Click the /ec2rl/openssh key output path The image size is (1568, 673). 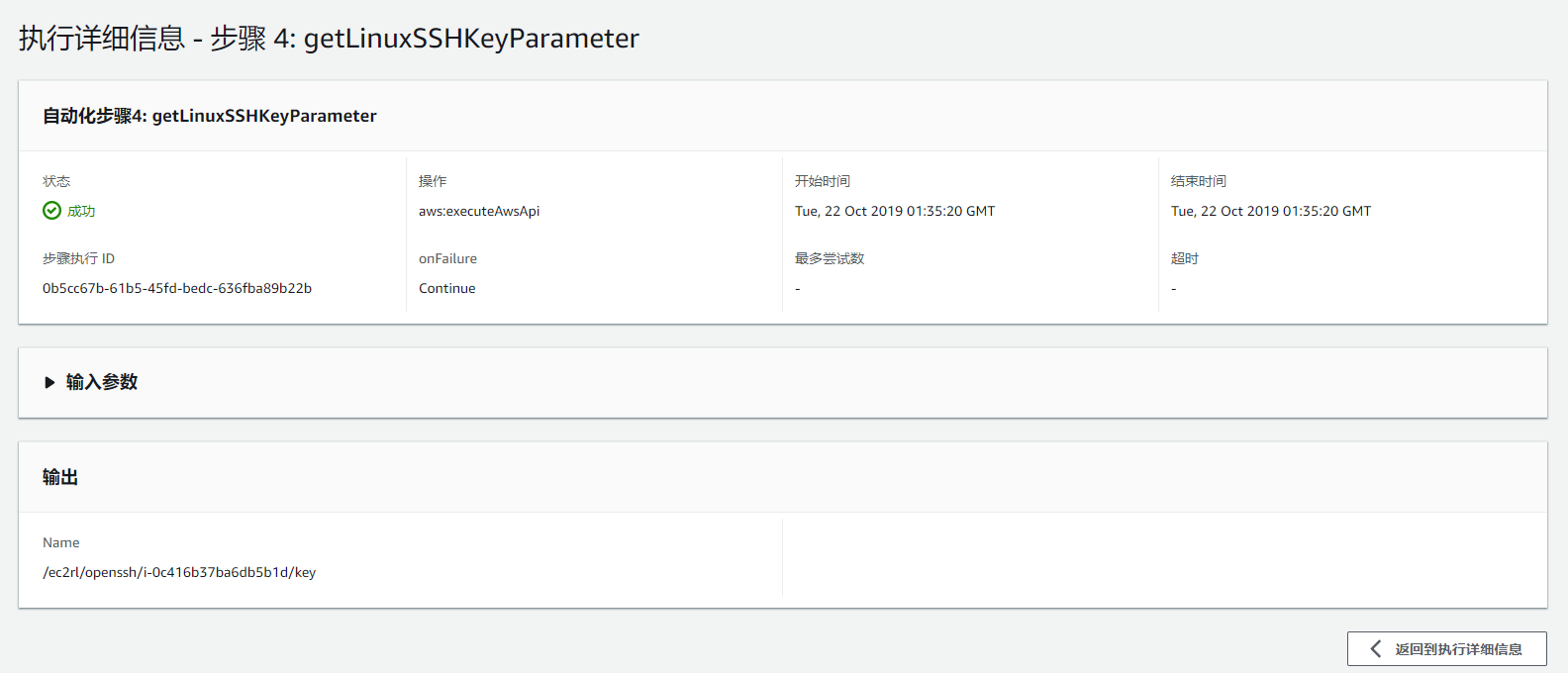pyautogui.click(x=179, y=572)
